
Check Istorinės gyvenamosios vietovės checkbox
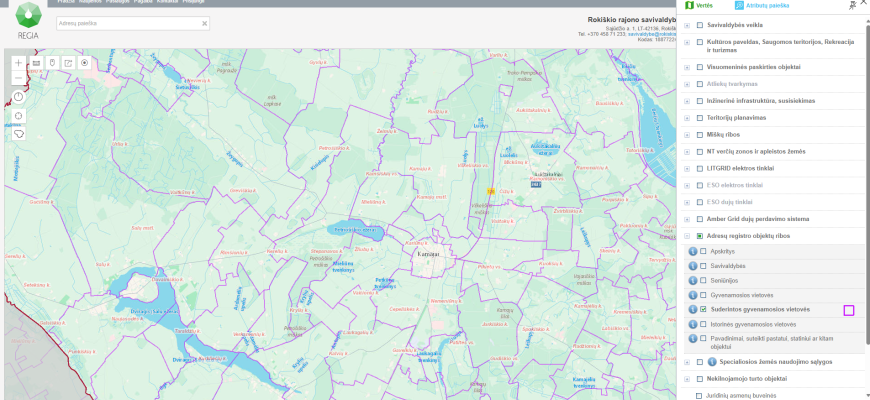click(x=703, y=324)
